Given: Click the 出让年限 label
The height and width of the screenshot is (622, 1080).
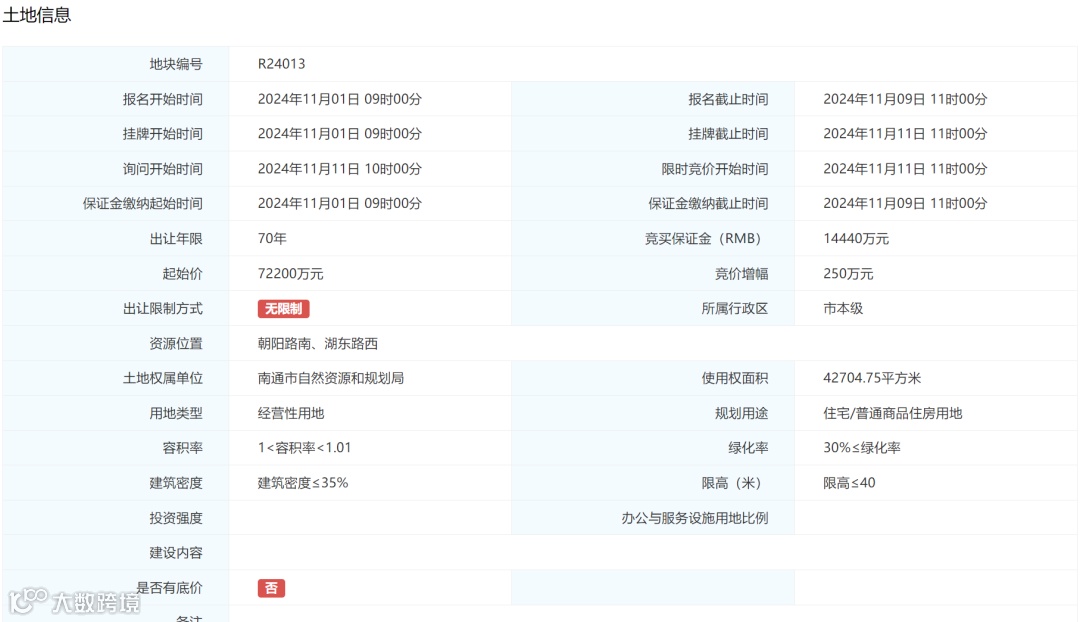Looking at the screenshot, I should (x=176, y=238).
